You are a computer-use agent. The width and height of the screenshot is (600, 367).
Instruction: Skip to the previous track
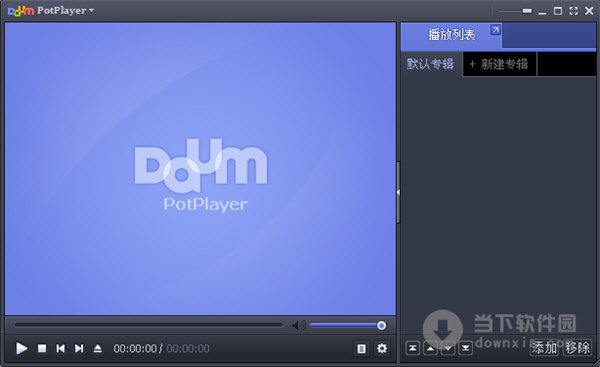coord(60,348)
